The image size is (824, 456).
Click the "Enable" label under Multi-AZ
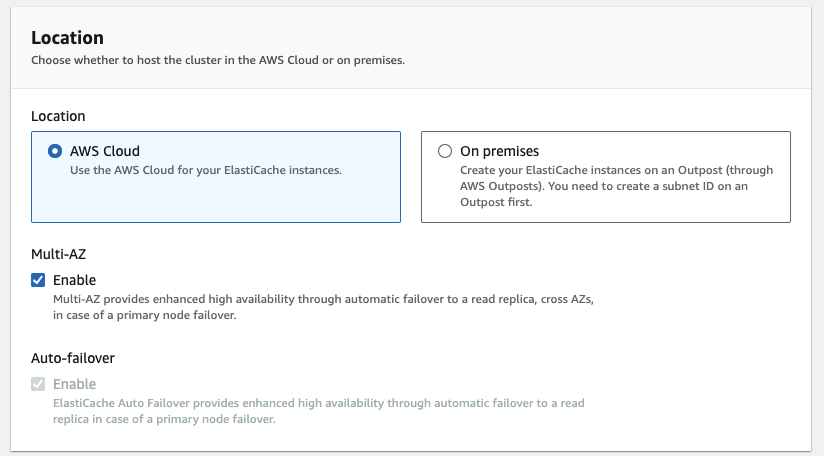click(x=75, y=280)
